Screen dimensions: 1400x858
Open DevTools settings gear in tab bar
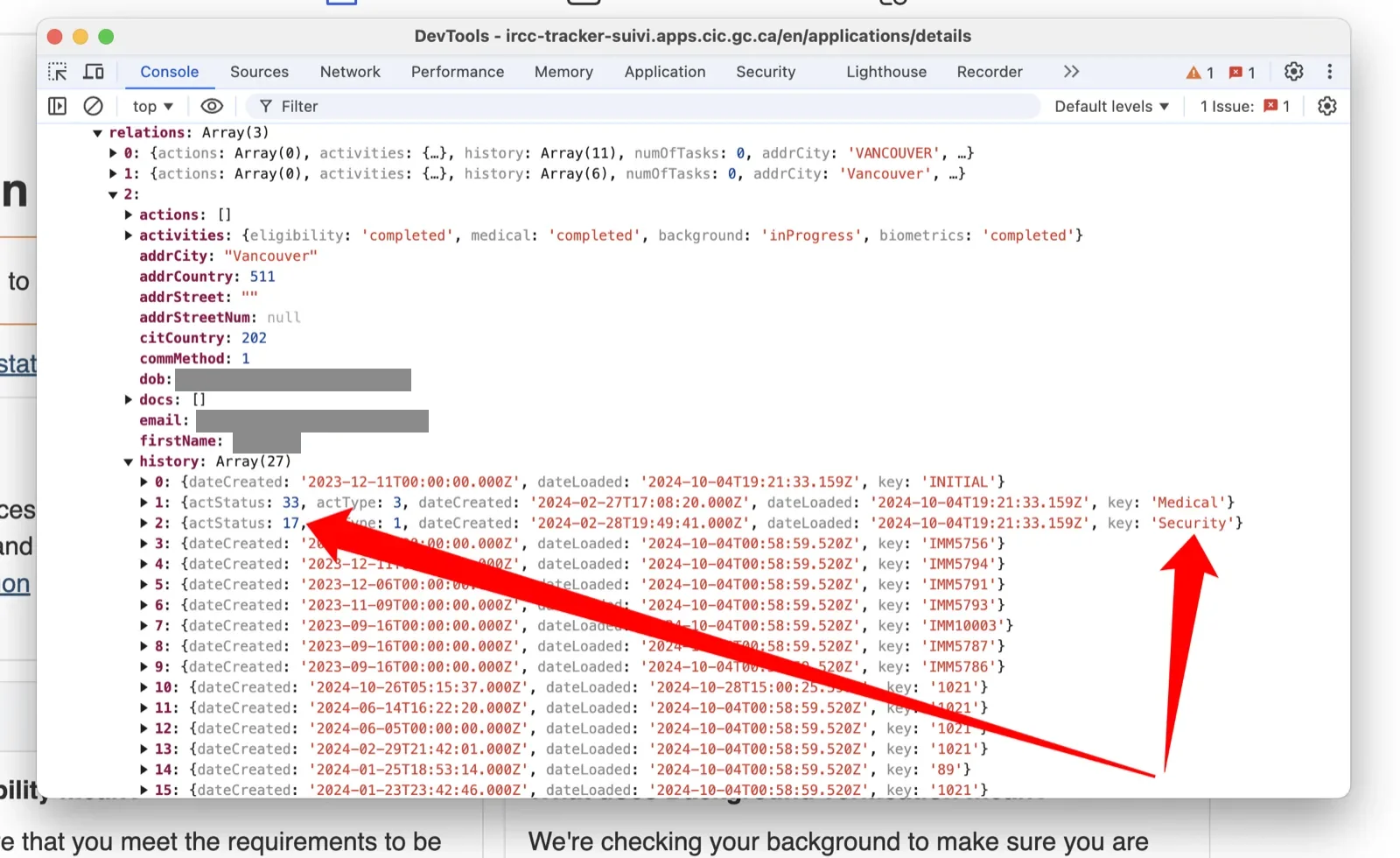[x=1293, y=72]
